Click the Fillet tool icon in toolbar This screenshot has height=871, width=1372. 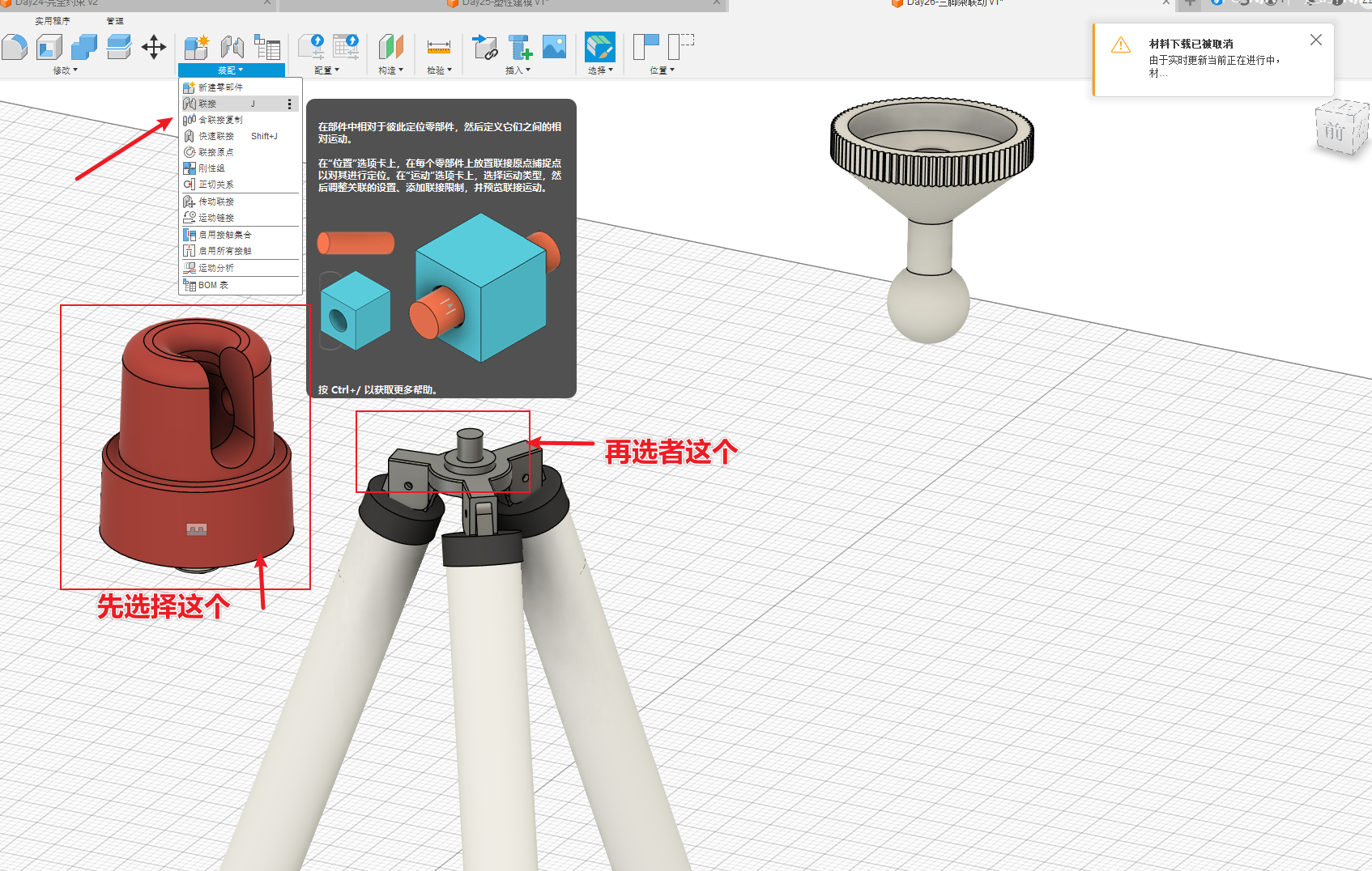click(14, 47)
